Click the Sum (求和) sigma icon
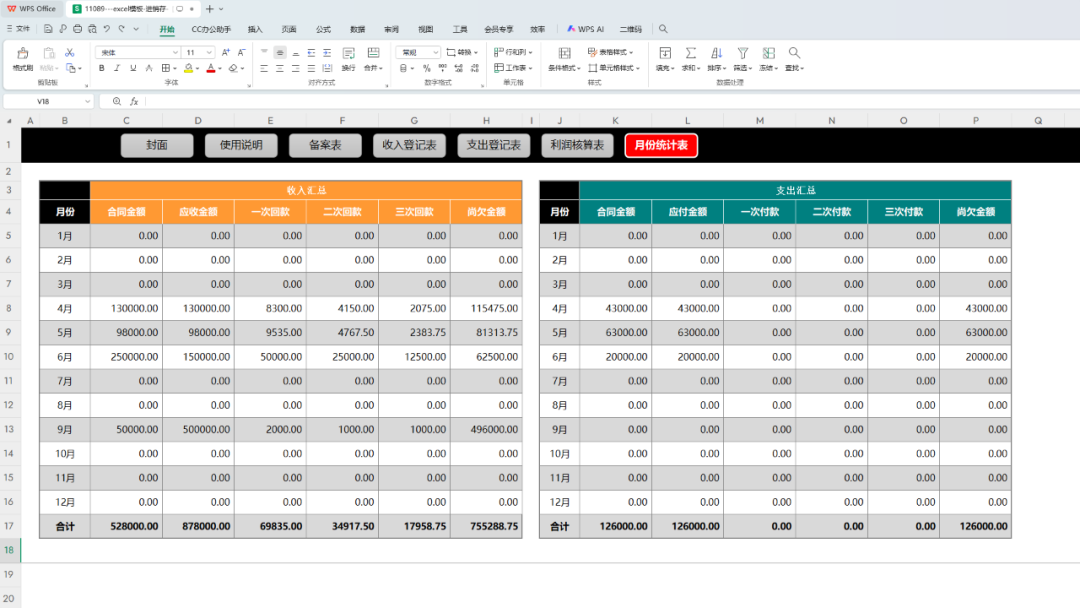 [690, 53]
